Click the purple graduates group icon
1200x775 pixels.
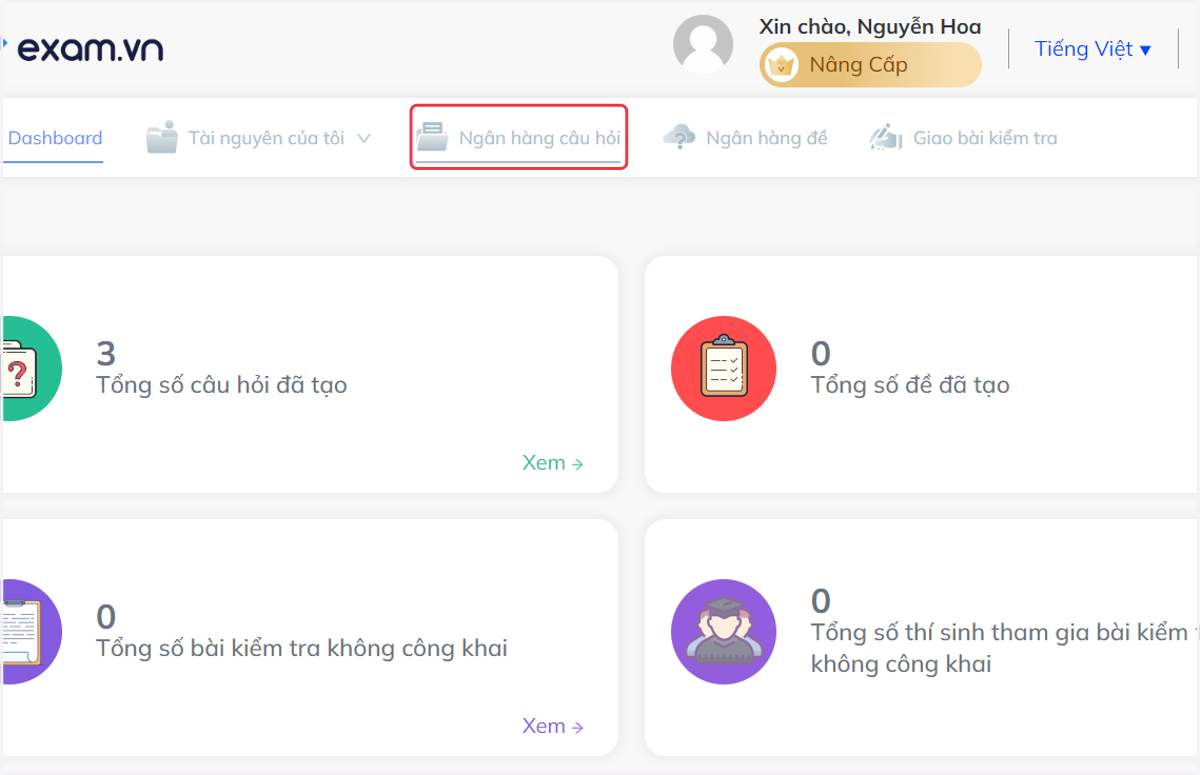pos(724,631)
